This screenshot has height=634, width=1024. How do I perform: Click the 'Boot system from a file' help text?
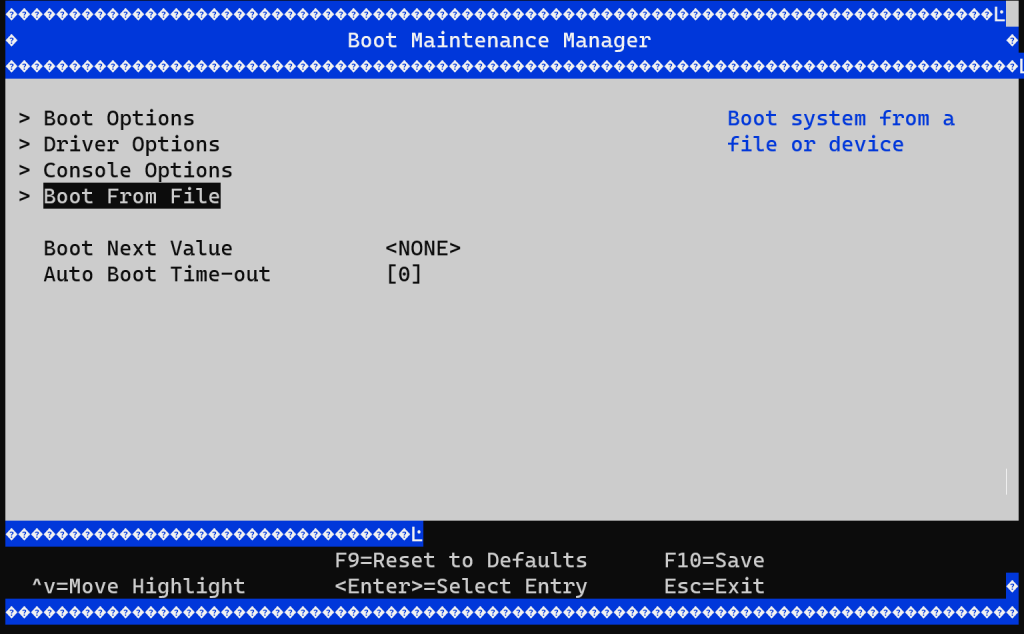pos(840,132)
